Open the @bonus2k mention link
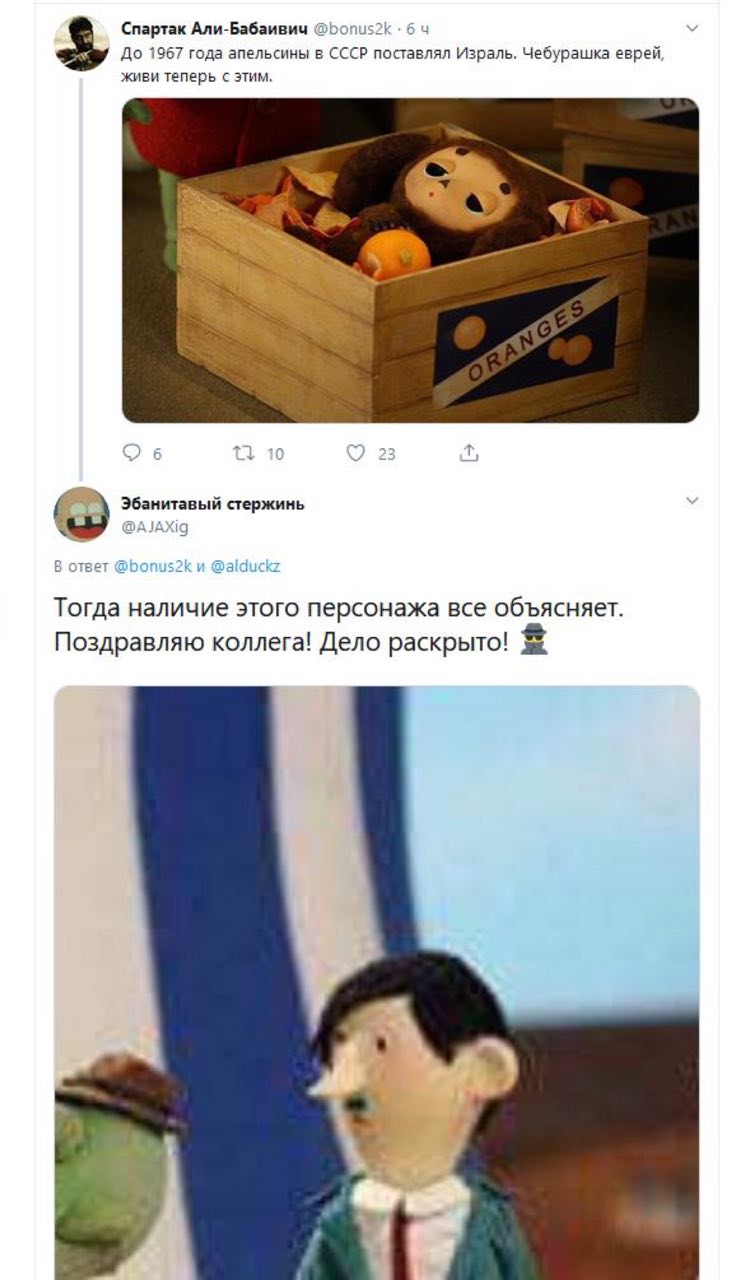This screenshot has height=1280, width=745. pyautogui.click(x=153, y=566)
